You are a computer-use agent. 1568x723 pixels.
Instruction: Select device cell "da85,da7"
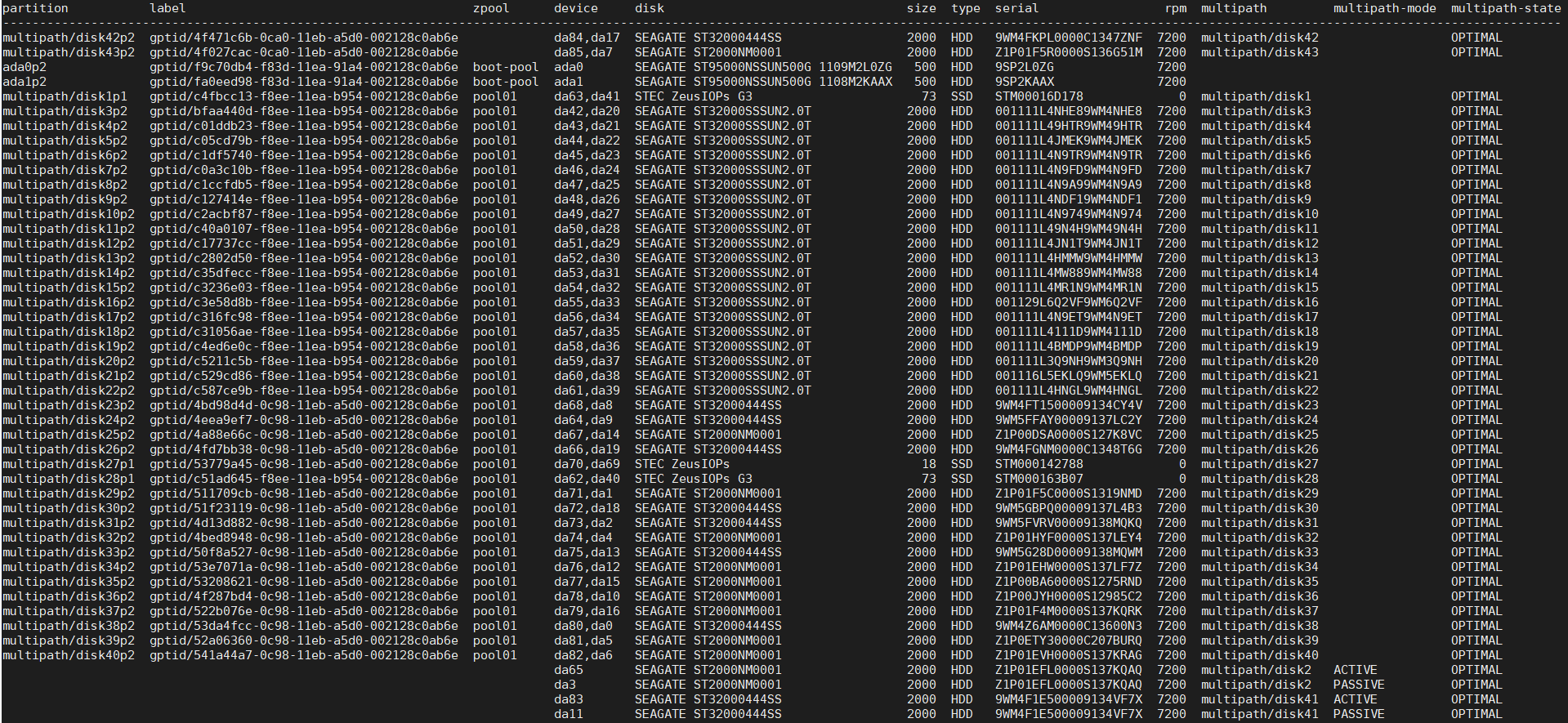583,52
